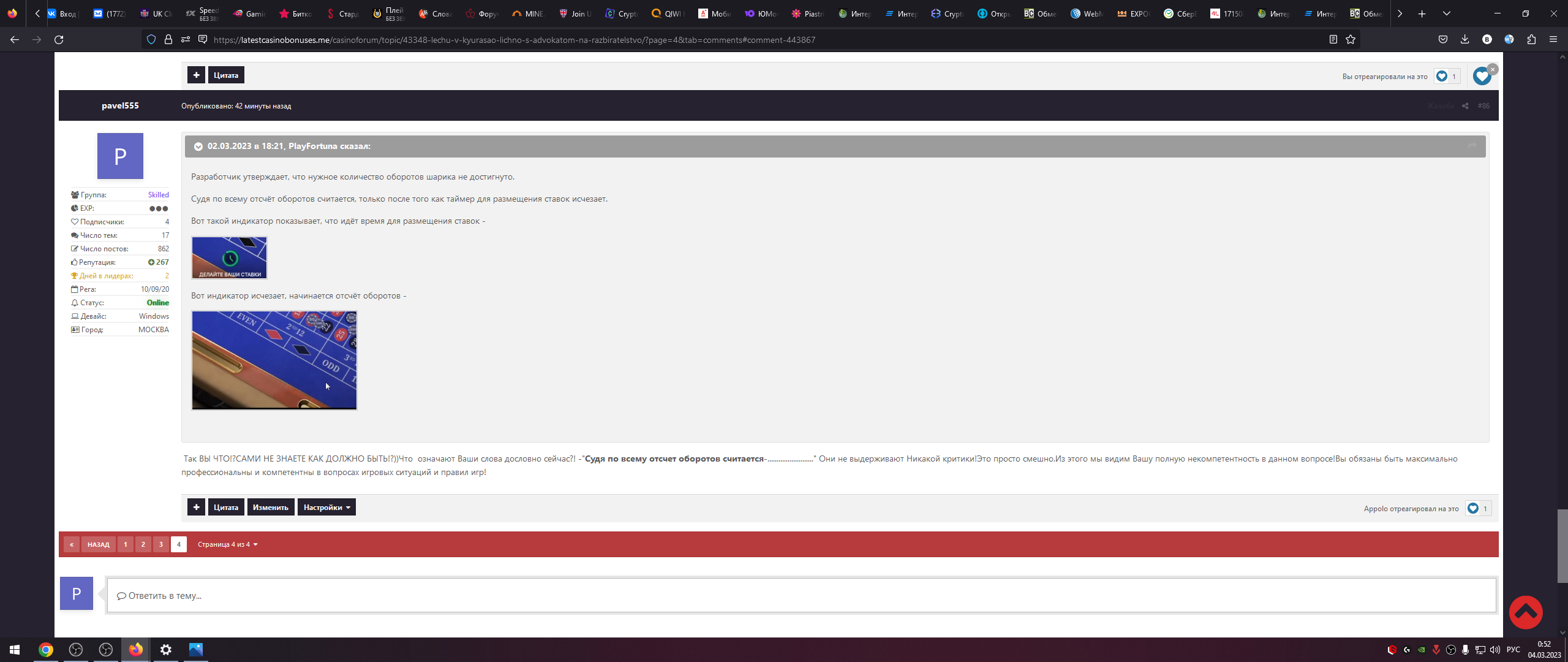Show site security lock information
1568x662 pixels.
(168, 40)
